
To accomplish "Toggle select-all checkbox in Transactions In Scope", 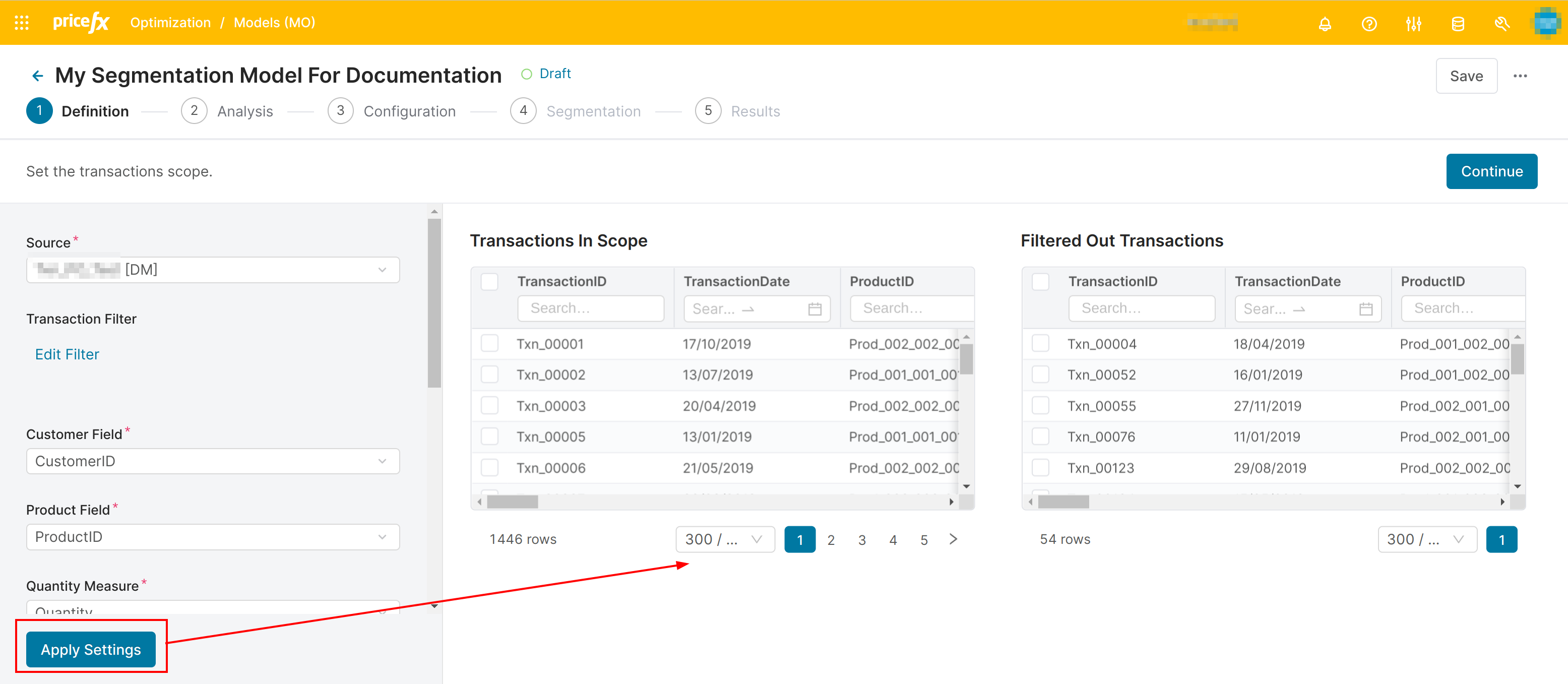I will tap(489, 282).
